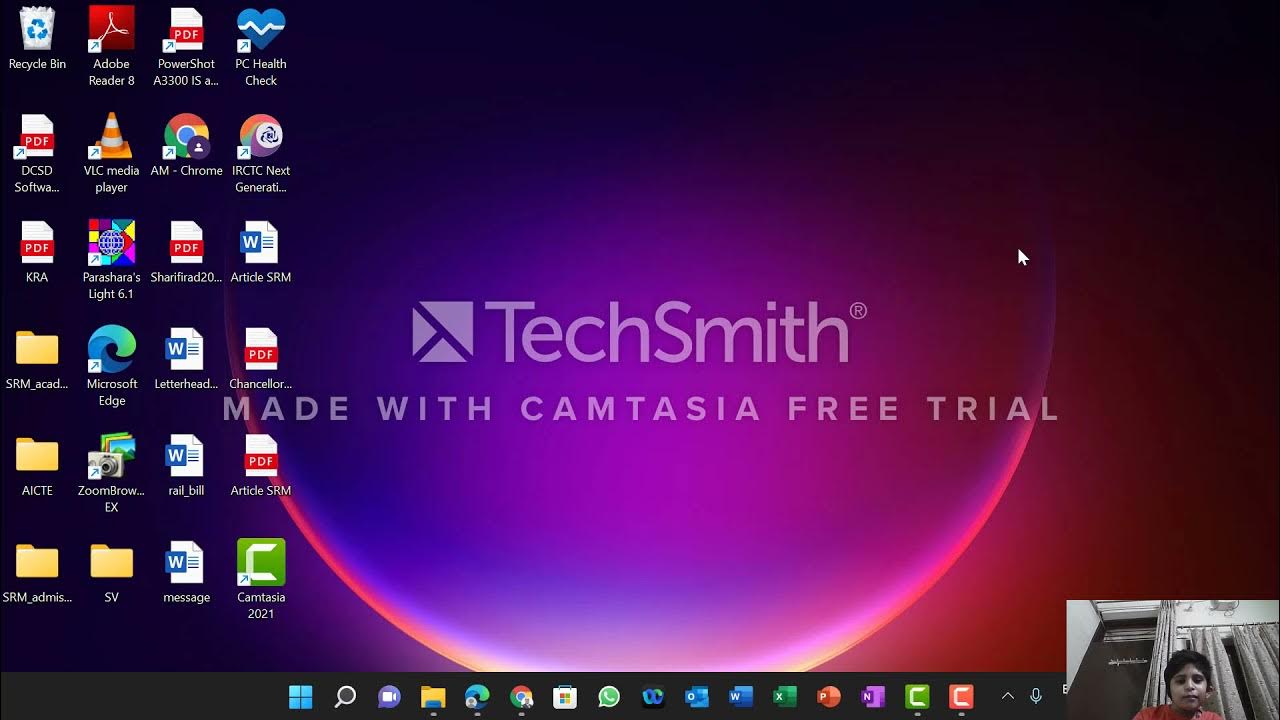This screenshot has width=1280, height=720.
Task: Open OneNote from the taskbar
Action: 873,697
